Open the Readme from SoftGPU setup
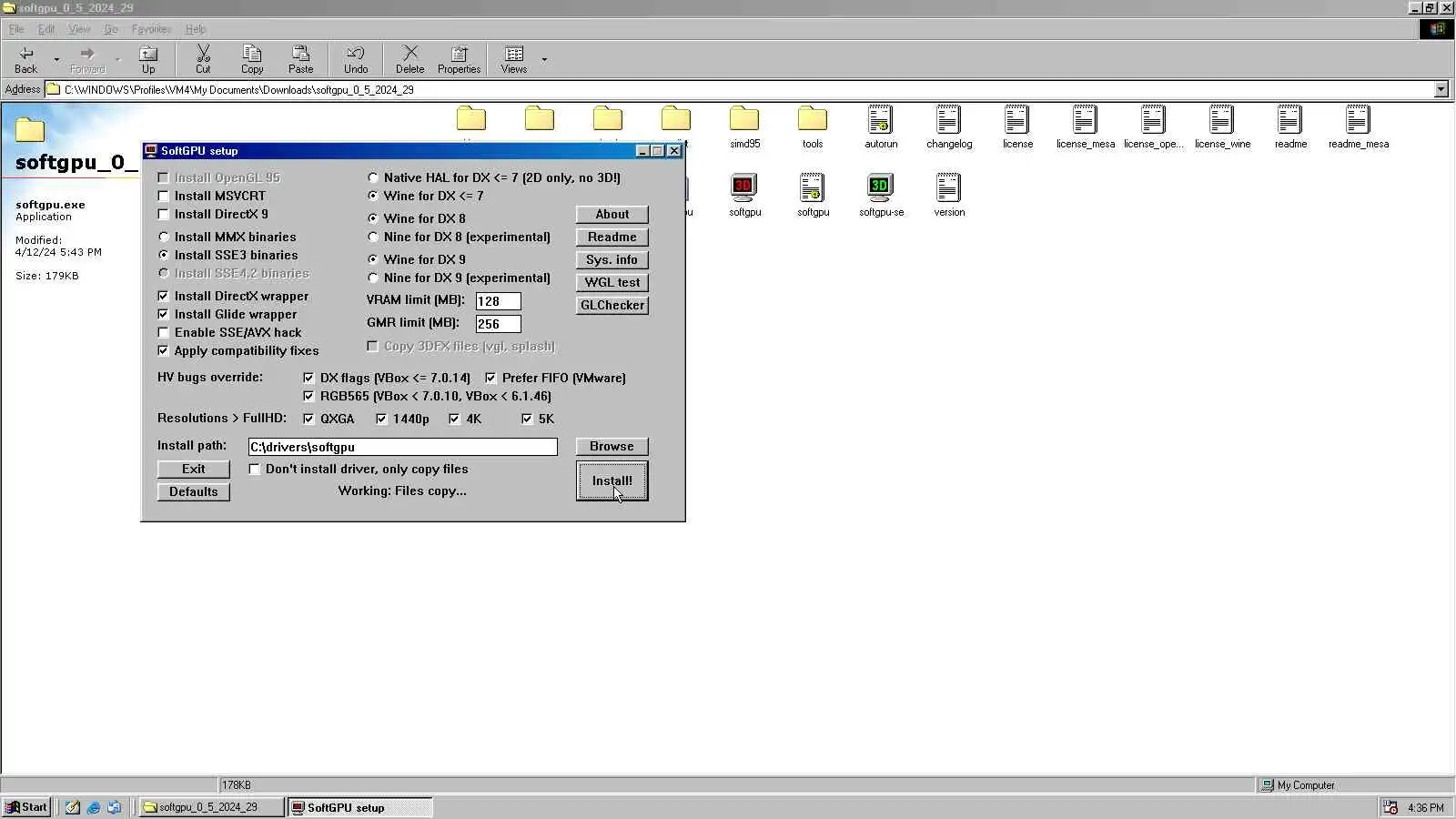The height and width of the screenshot is (819, 1456). click(x=612, y=238)
